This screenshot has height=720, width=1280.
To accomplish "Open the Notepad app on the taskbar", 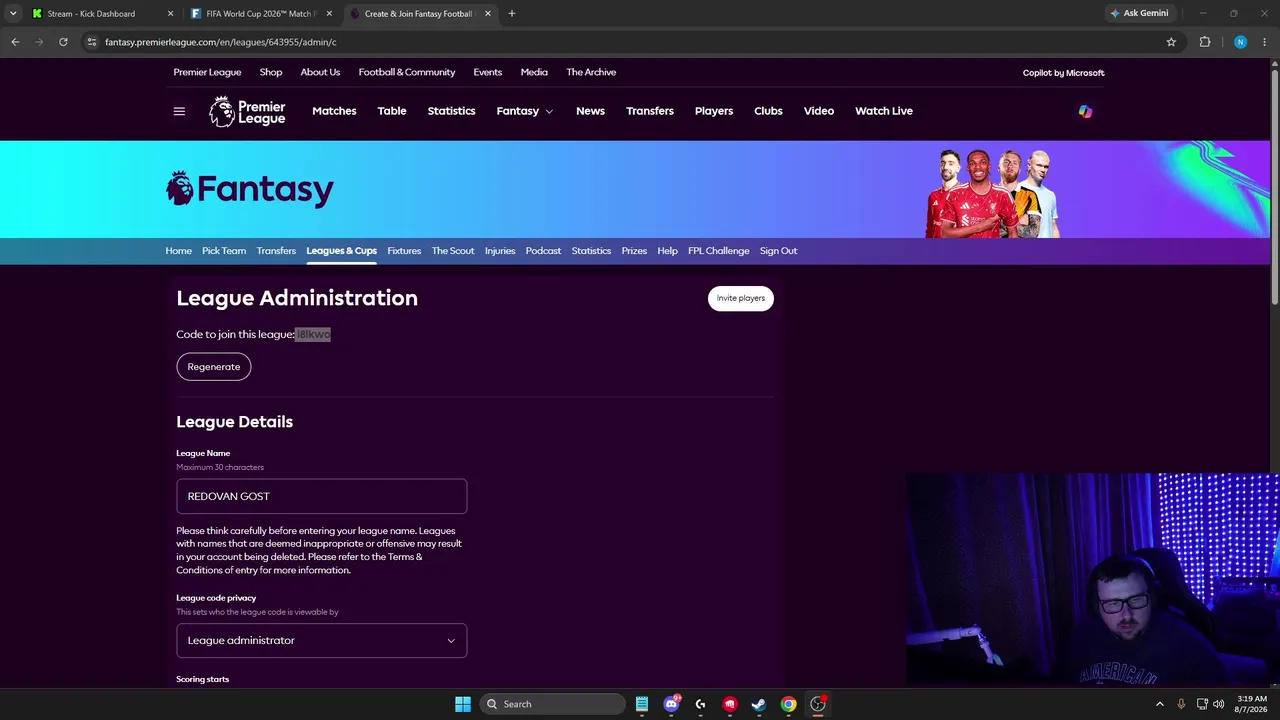I will (642, 704).
